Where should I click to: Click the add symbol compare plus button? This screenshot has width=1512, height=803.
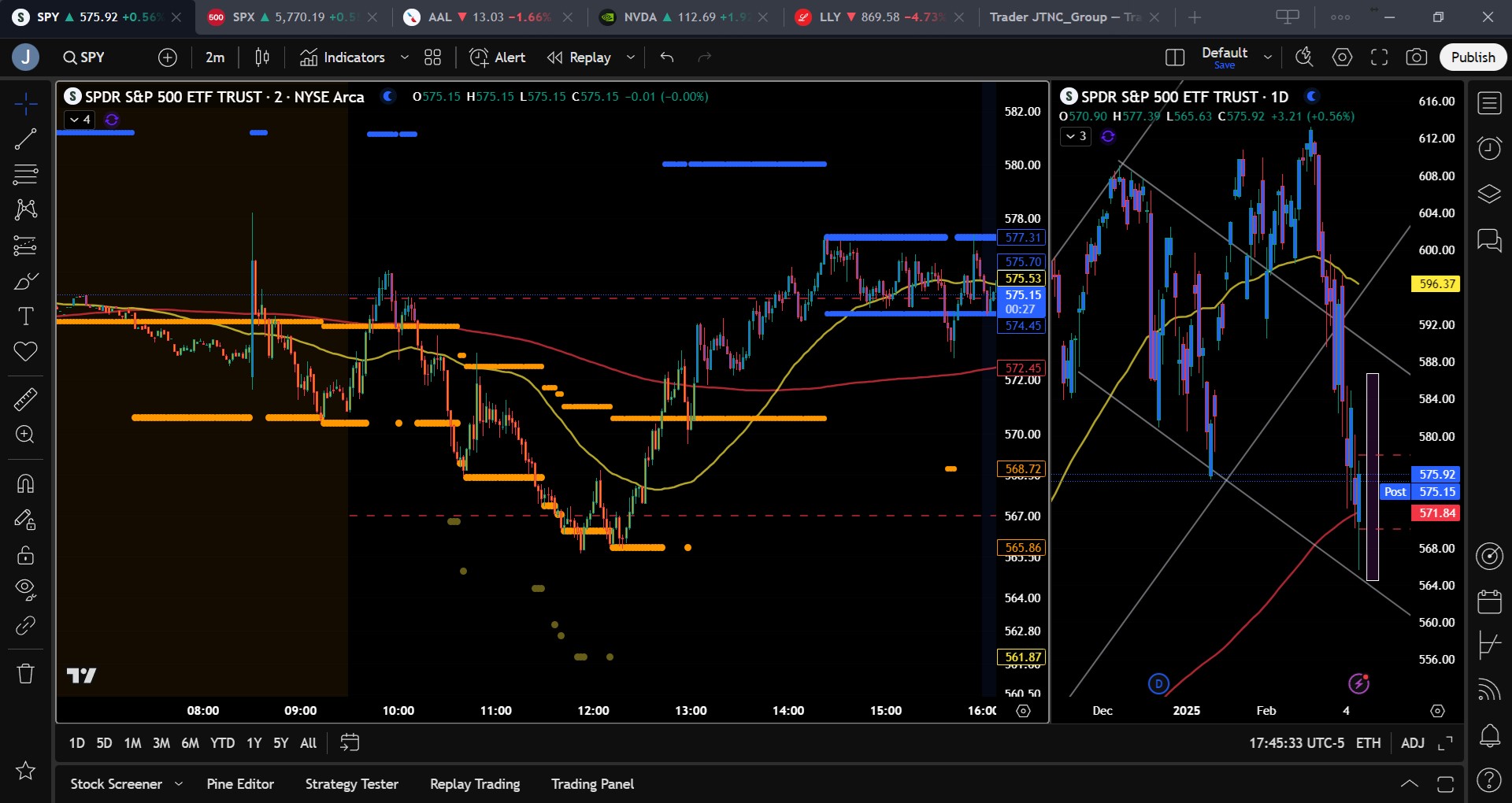point(168,57)
